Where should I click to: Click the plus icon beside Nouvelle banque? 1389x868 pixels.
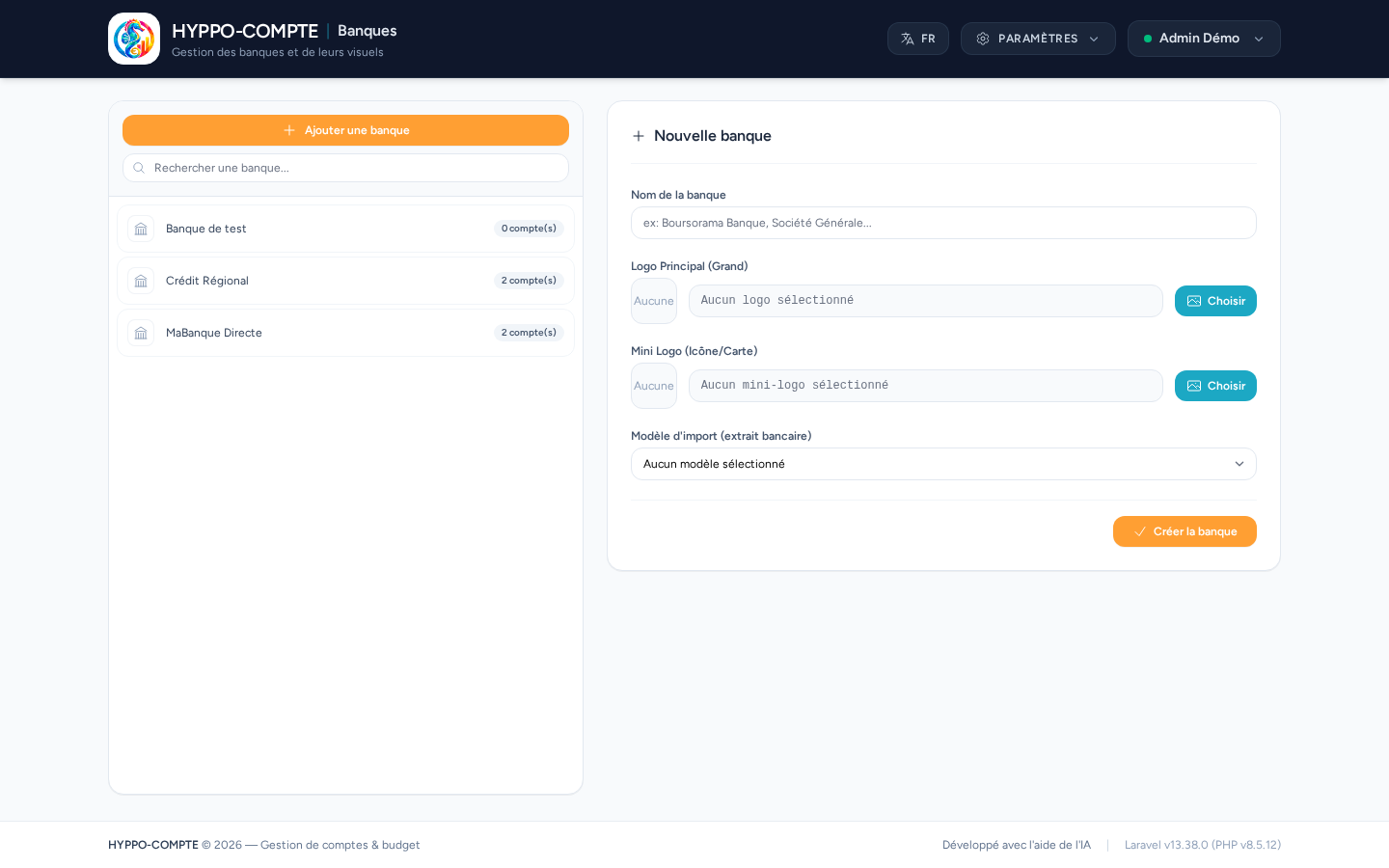coord(639,136)
